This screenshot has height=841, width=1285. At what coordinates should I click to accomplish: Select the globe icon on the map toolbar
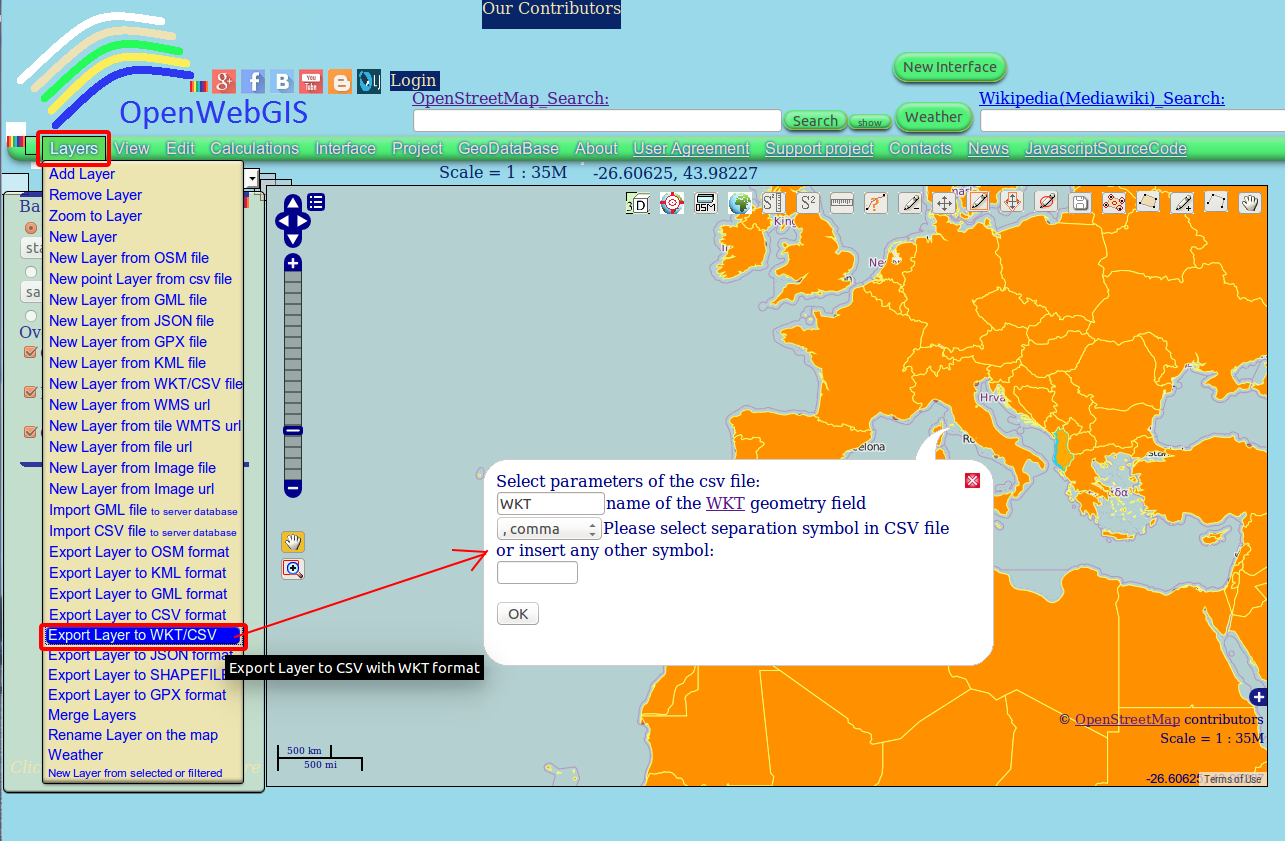pyautogui.click(x=740, y=203)
